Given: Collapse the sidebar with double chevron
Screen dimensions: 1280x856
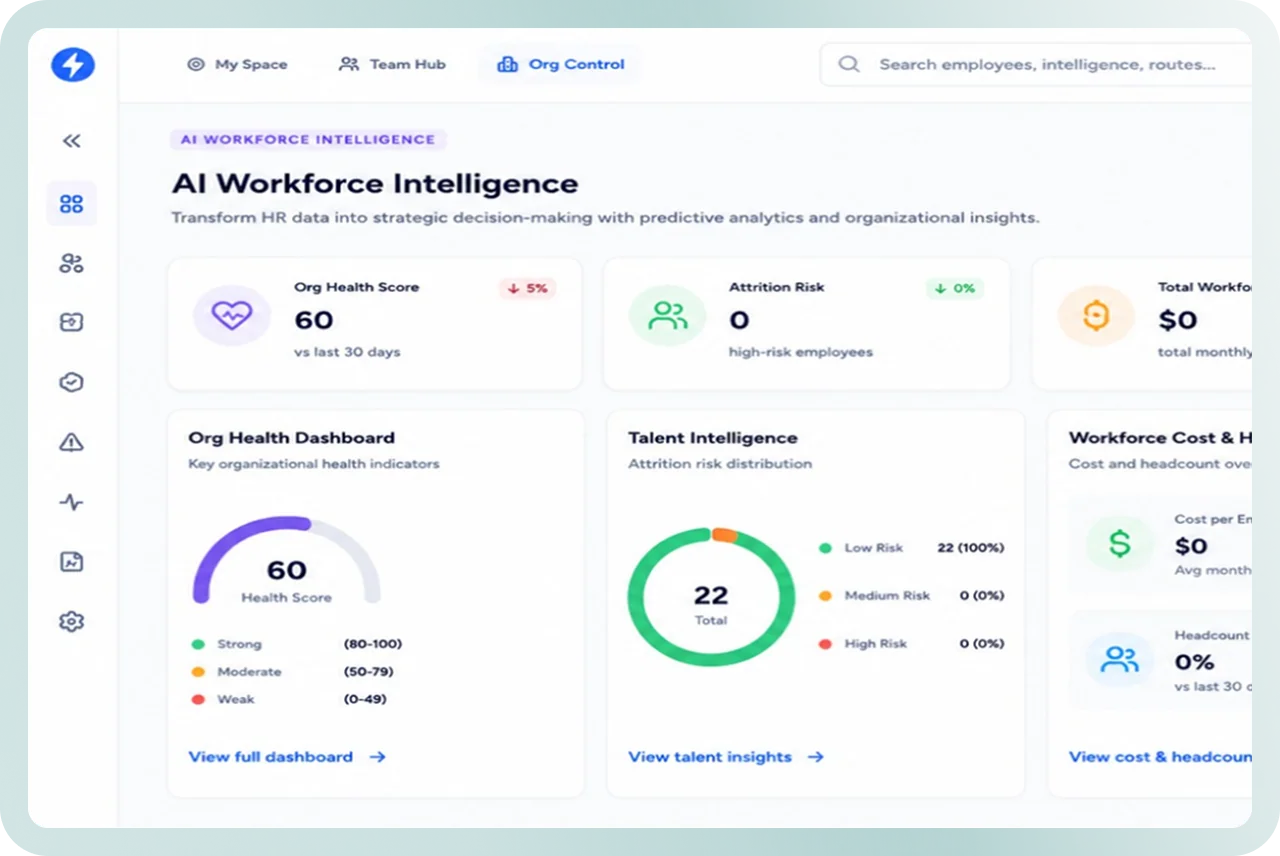Looking at the screenshot, I should (71, 141).
